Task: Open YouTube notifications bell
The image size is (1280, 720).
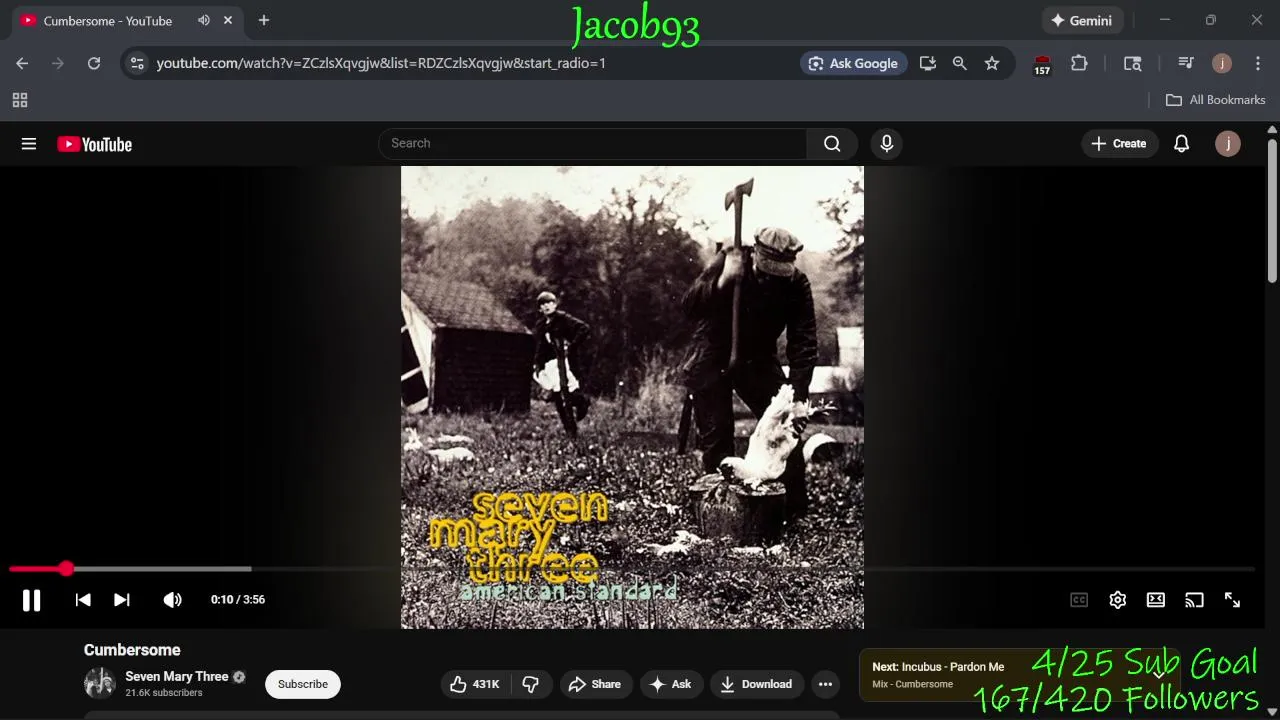Action: click(x=1181, y=144)
